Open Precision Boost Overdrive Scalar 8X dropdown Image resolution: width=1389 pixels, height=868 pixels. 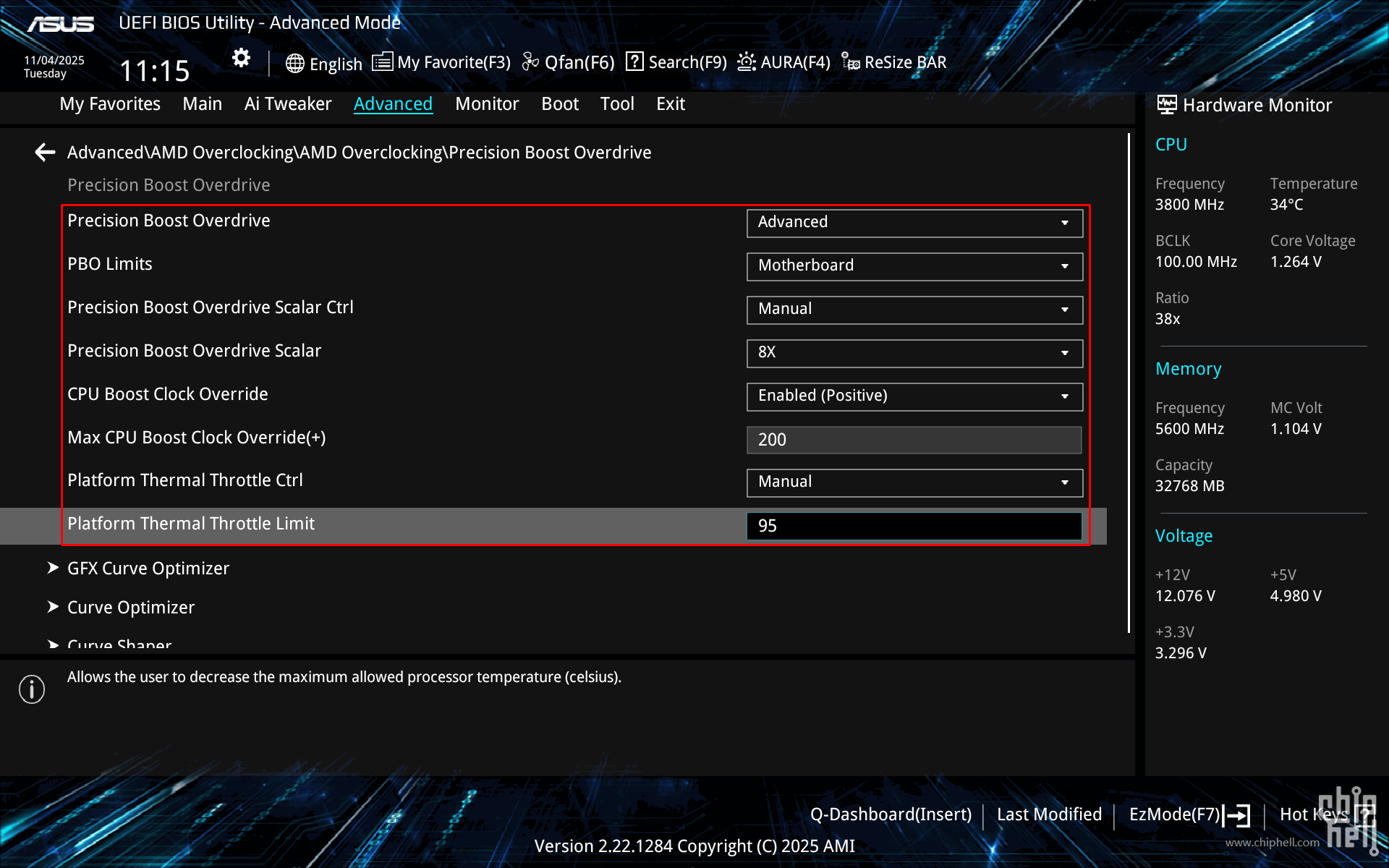tap(914, 353)
